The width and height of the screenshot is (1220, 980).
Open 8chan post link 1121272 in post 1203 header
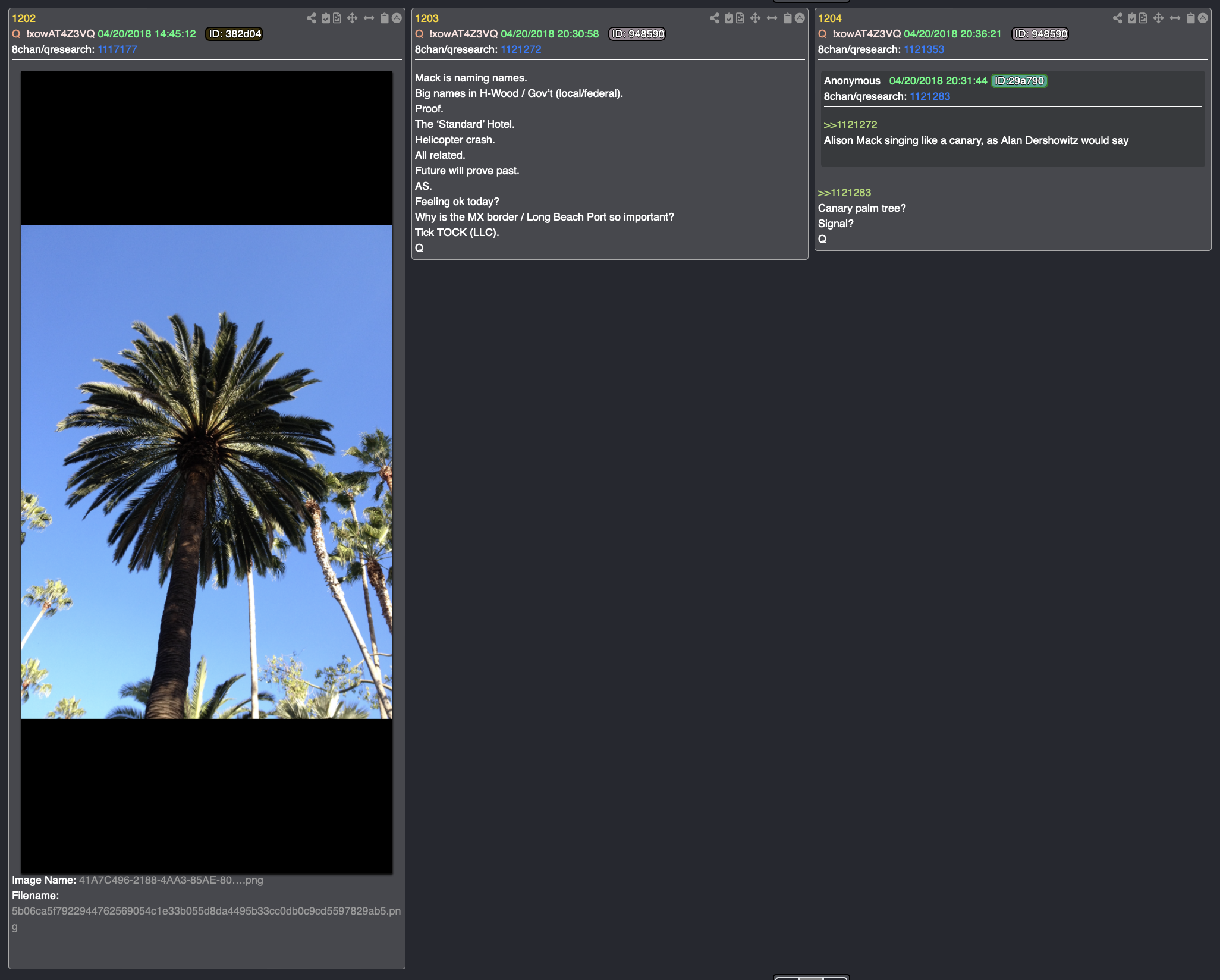tap(521, 49)
